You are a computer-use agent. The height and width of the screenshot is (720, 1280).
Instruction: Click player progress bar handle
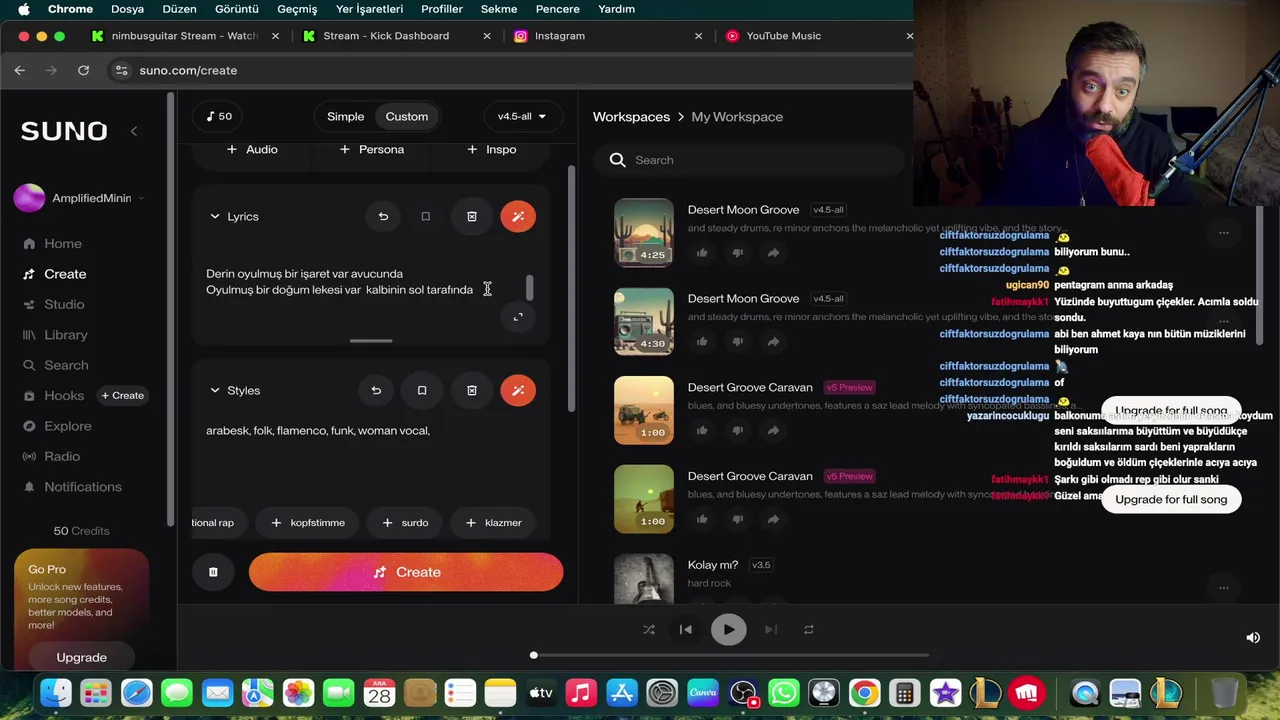(534, 655)
